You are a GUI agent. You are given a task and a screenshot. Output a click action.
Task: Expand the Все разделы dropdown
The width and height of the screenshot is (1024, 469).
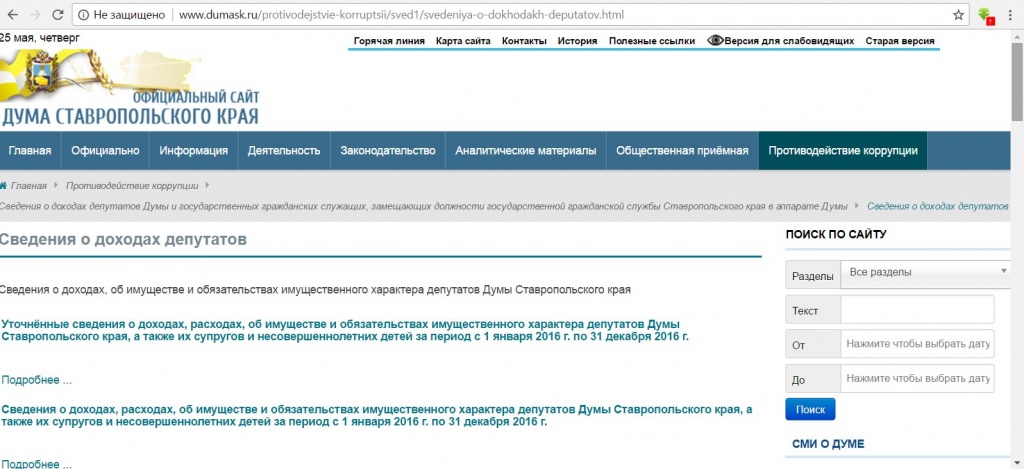(925, 272)
